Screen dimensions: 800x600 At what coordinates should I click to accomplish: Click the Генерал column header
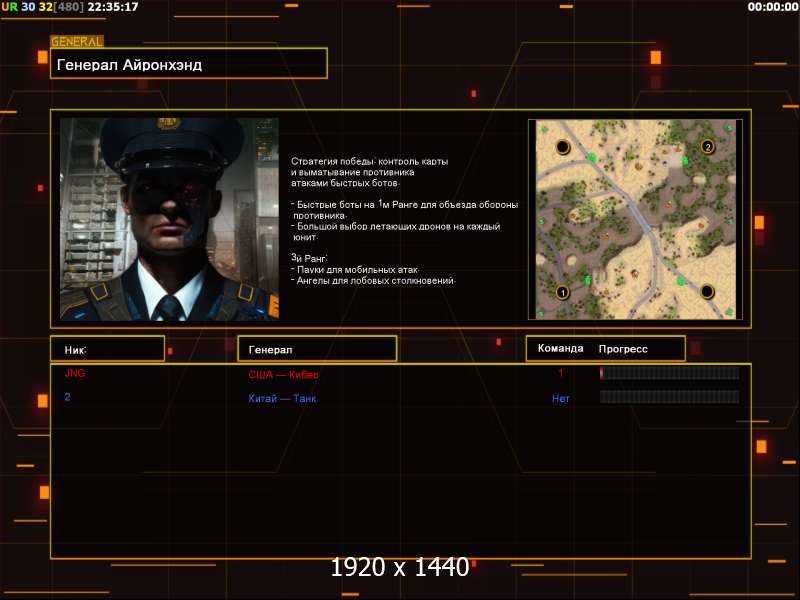point(271,349)
